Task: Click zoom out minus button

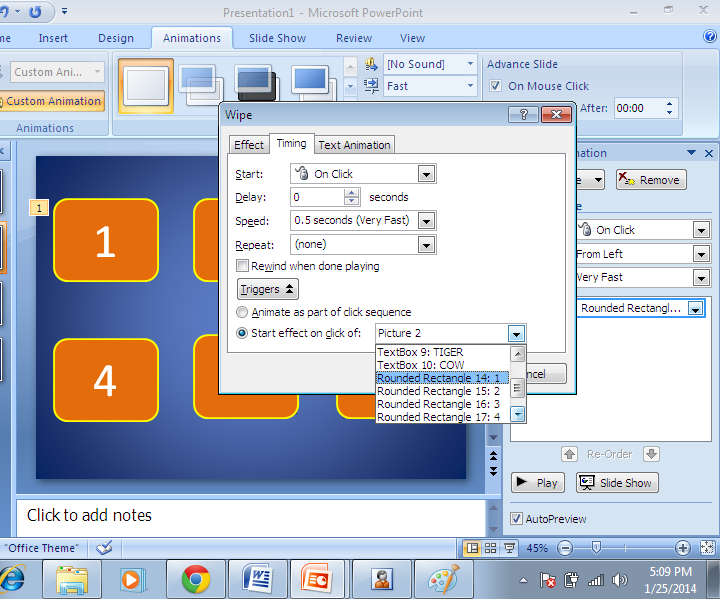Action: (x=565, y=548)
